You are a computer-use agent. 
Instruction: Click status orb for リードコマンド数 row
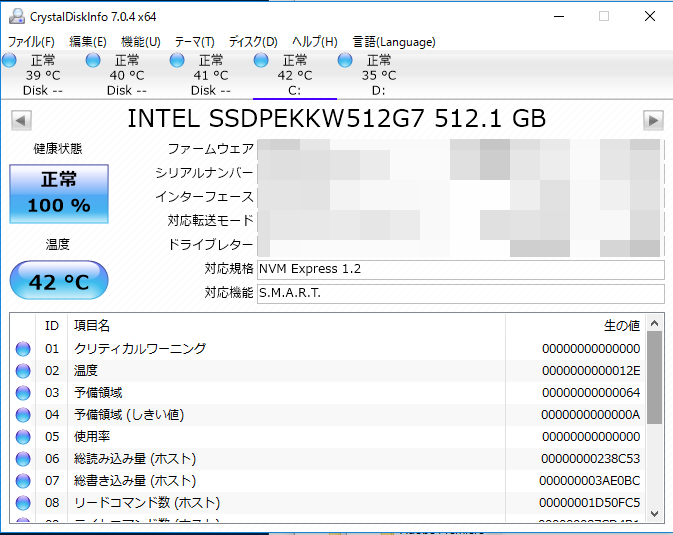pyautogui.click(x=23, y=503)
